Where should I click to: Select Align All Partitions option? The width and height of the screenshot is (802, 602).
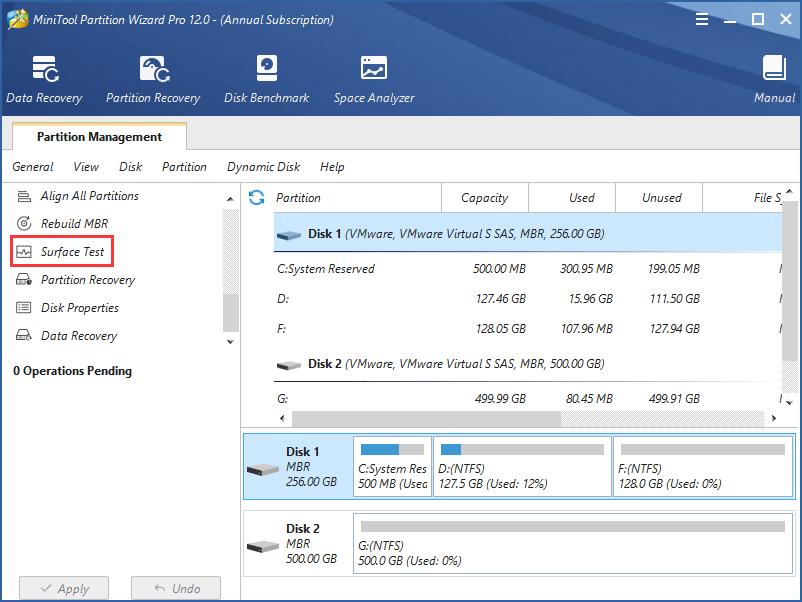[x=90, y=196]
